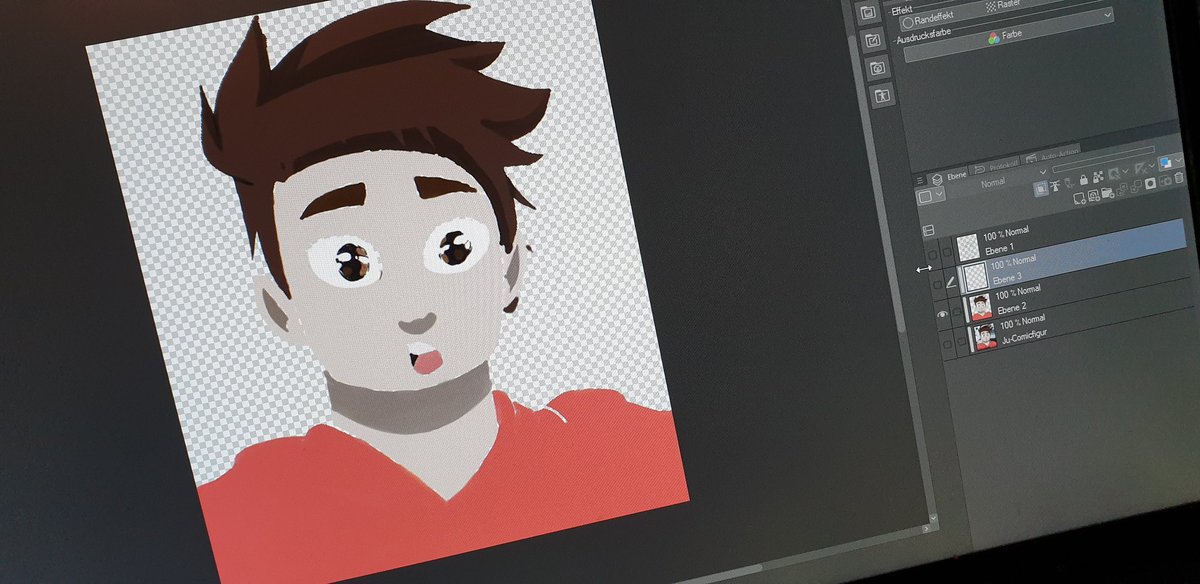The image size is (1200, 584).
Task: Create a new raster layer
Action: pos(1079,199)
